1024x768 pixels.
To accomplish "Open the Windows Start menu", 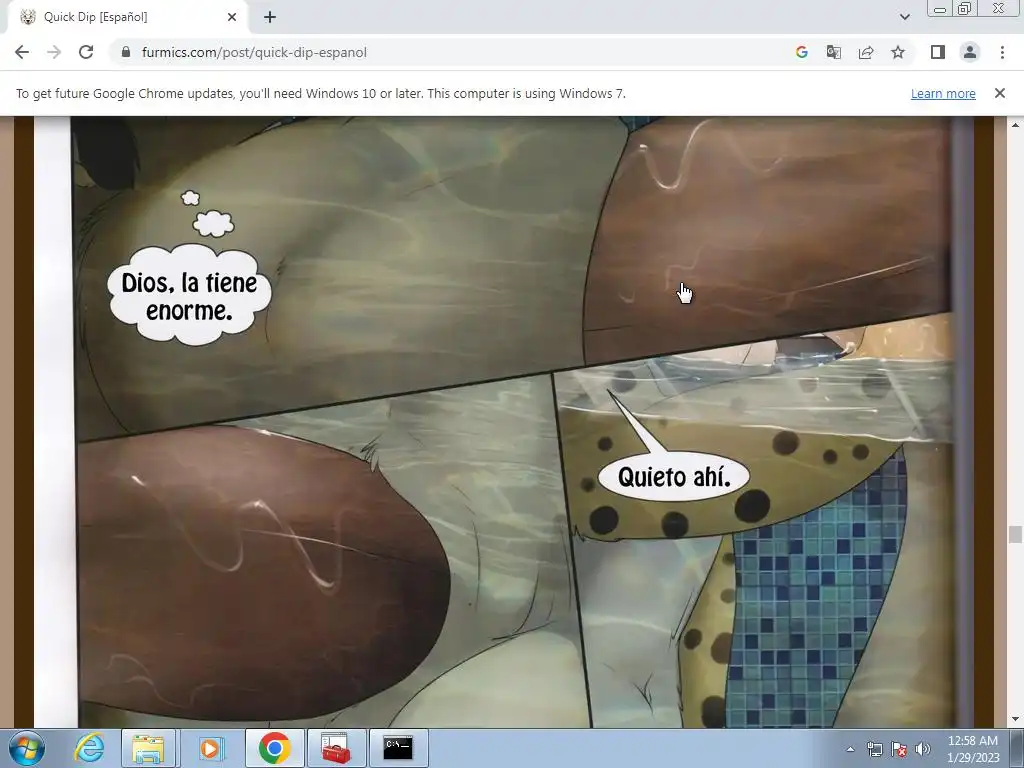I will coord(27,748).
